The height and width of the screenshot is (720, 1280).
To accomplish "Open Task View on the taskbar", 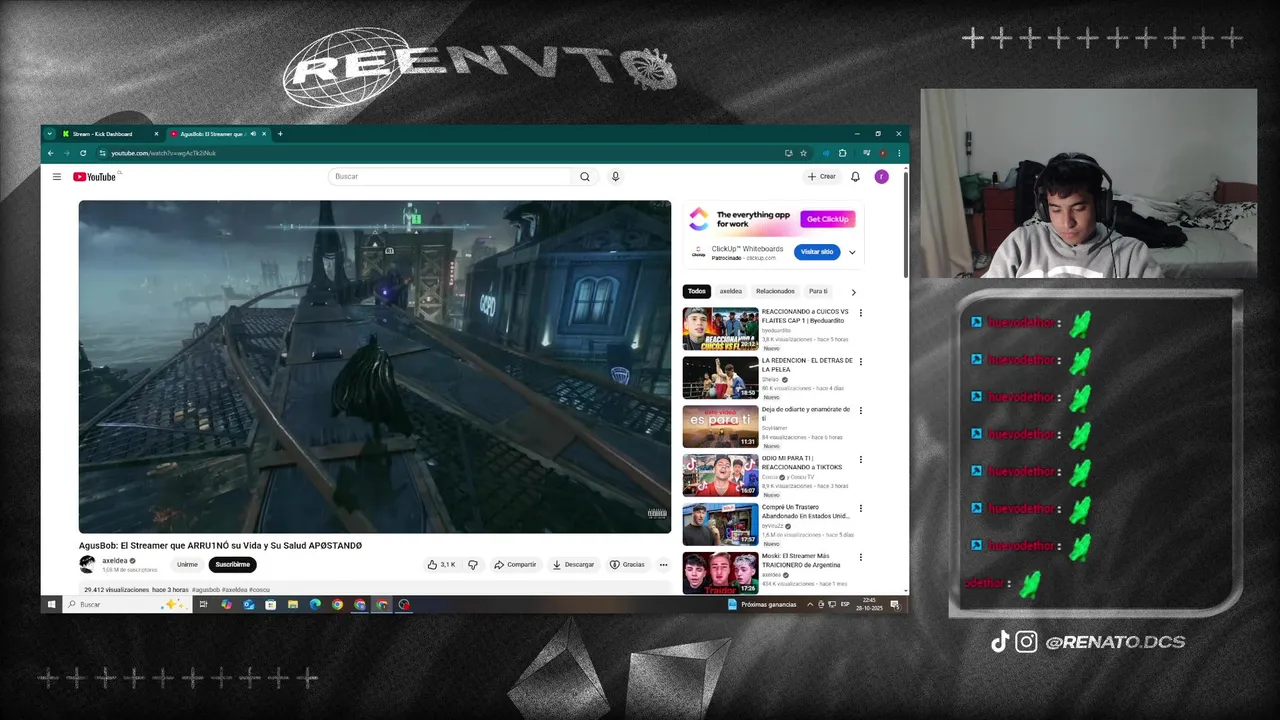I will click(x=203, y=605).
